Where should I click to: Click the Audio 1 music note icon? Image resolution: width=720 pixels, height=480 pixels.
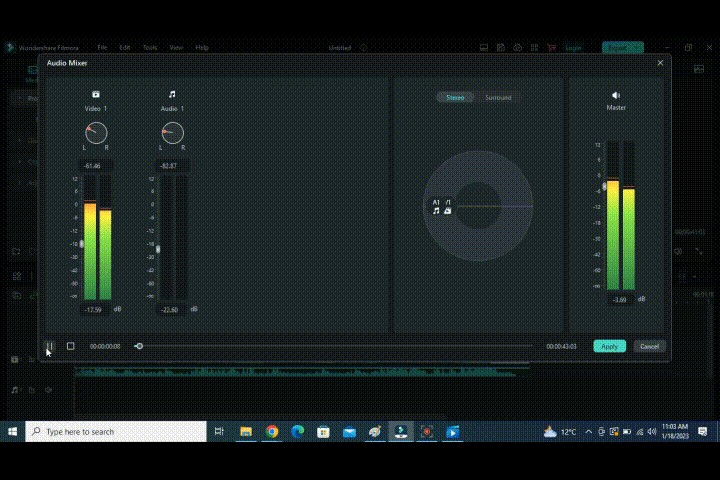coord(172,94)
